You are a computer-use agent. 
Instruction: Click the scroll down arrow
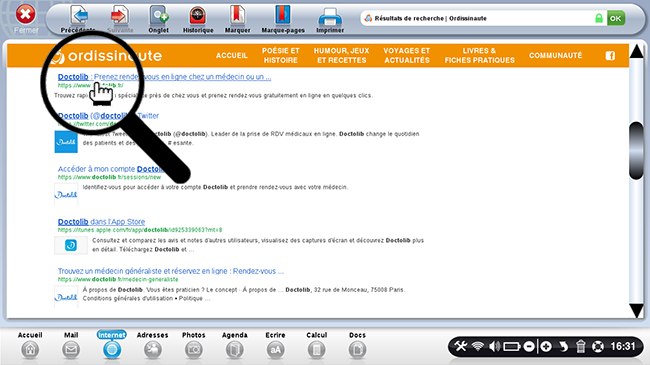click(x=636, y=310)
